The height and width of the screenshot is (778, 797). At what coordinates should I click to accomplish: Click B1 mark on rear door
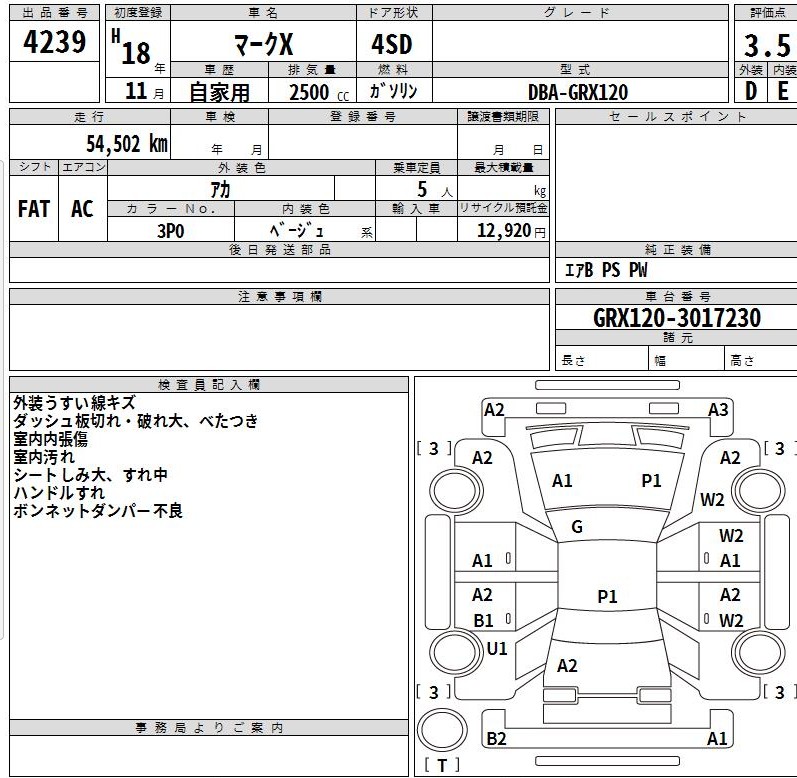click(483, 620)
